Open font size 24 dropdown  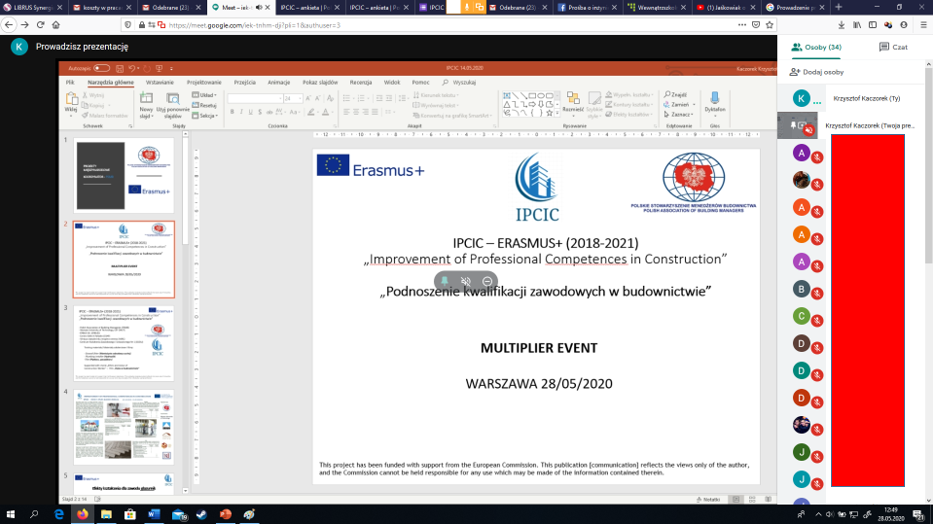pos(300,98)
